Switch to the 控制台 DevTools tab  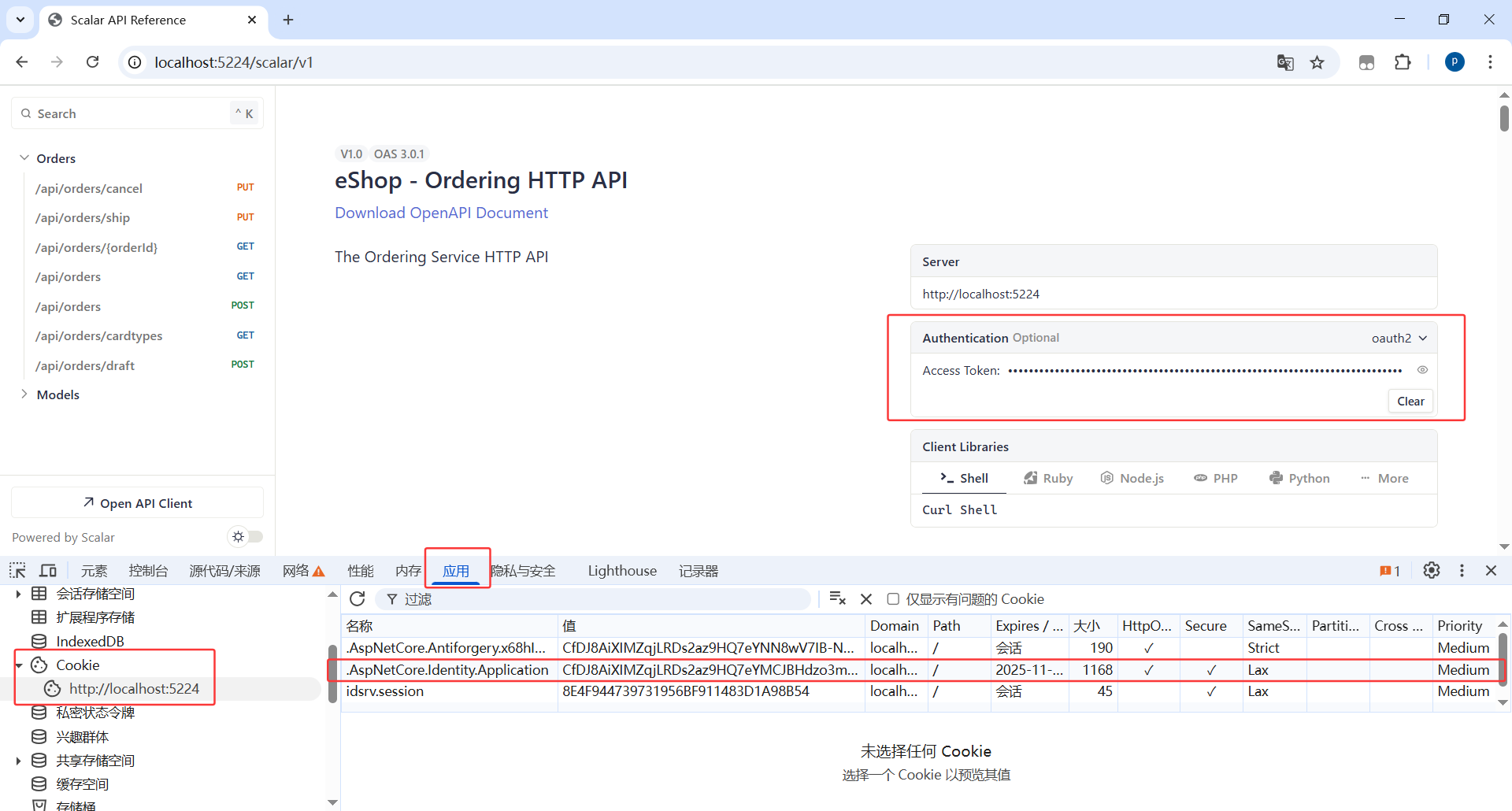click(148, 571)
